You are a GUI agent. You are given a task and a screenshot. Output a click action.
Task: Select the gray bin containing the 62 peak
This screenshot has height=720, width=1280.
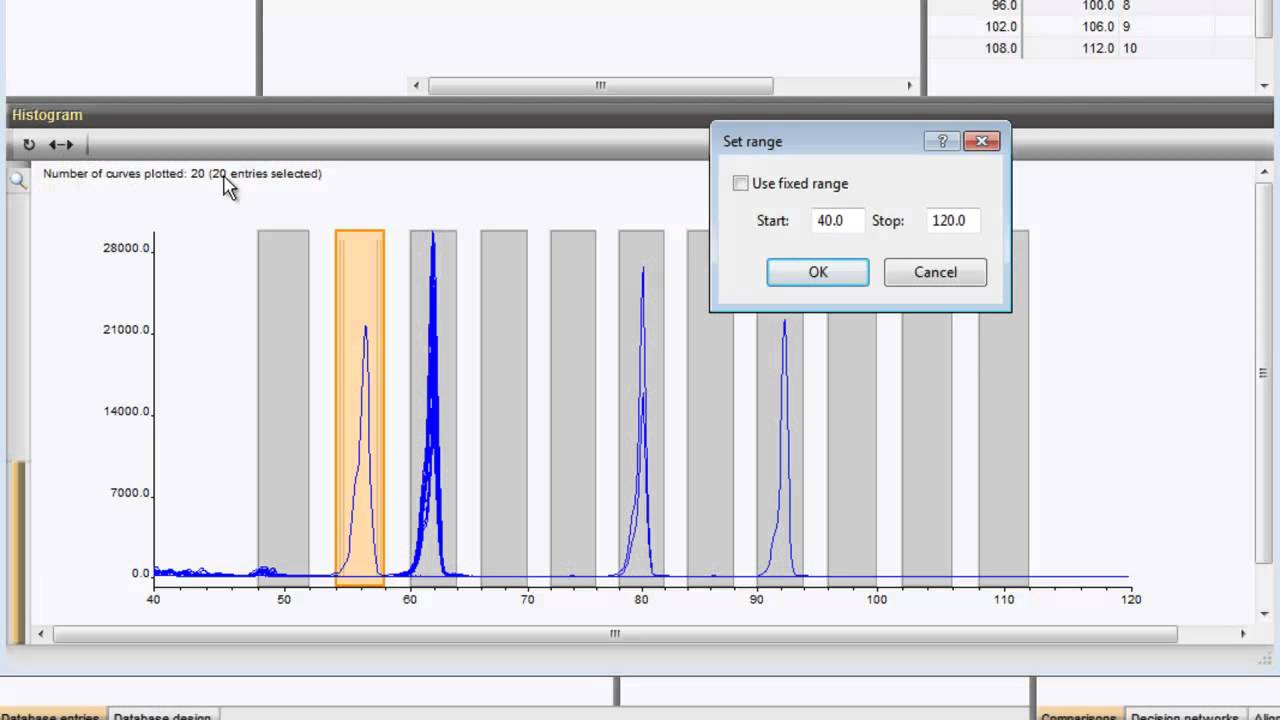pyautogui.click(x=433, y=408)
